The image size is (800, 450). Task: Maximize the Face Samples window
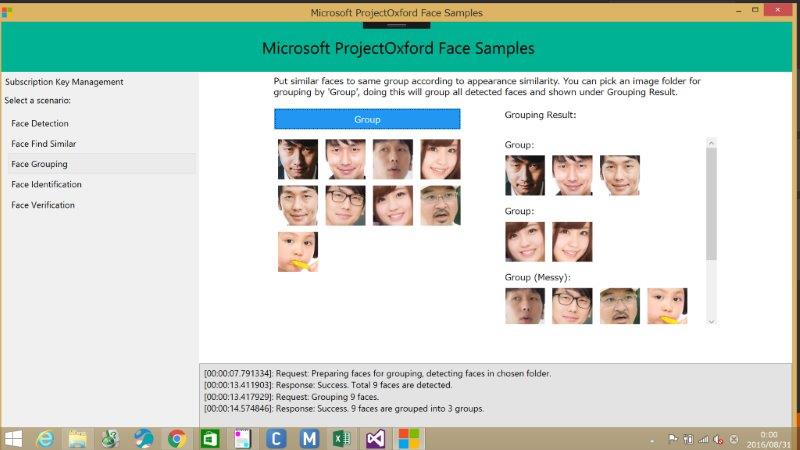pos(755,10)
